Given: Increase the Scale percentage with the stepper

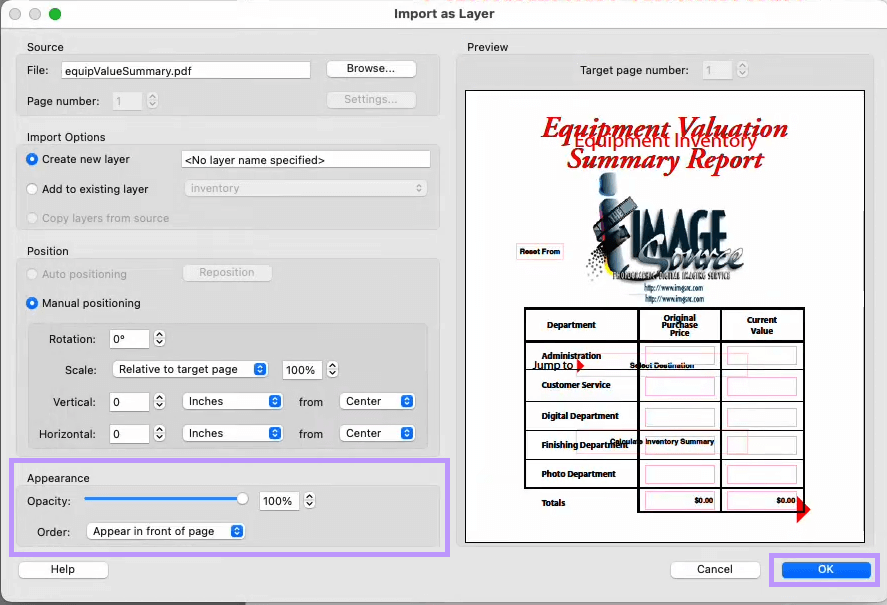Looking at the screenshot, I should (x=331, y=365).
